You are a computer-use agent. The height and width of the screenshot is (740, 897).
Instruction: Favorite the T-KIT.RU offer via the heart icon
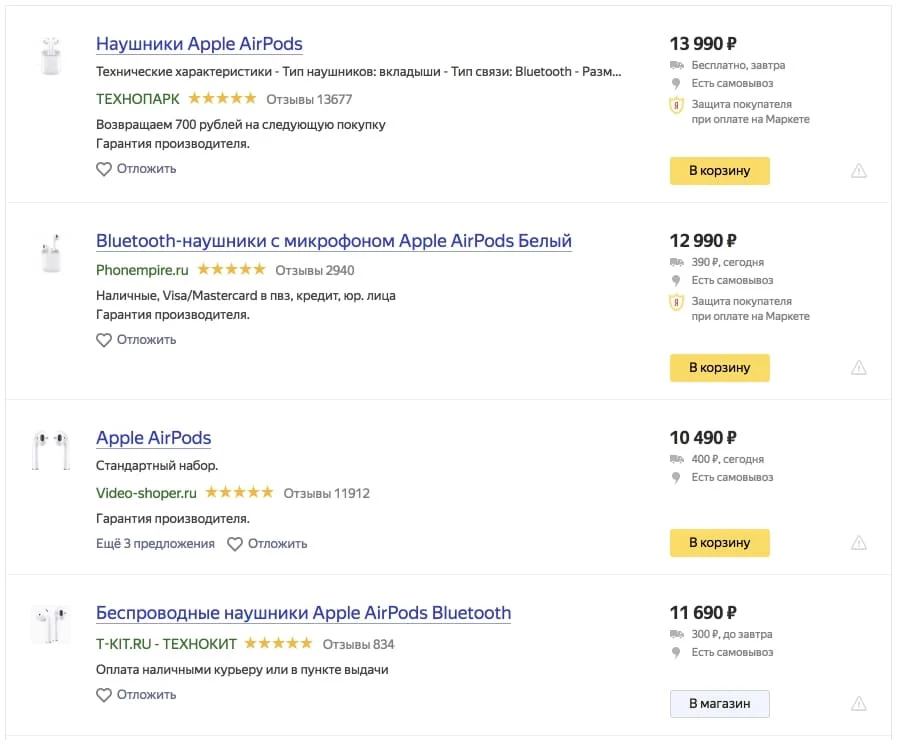point(104,695)
